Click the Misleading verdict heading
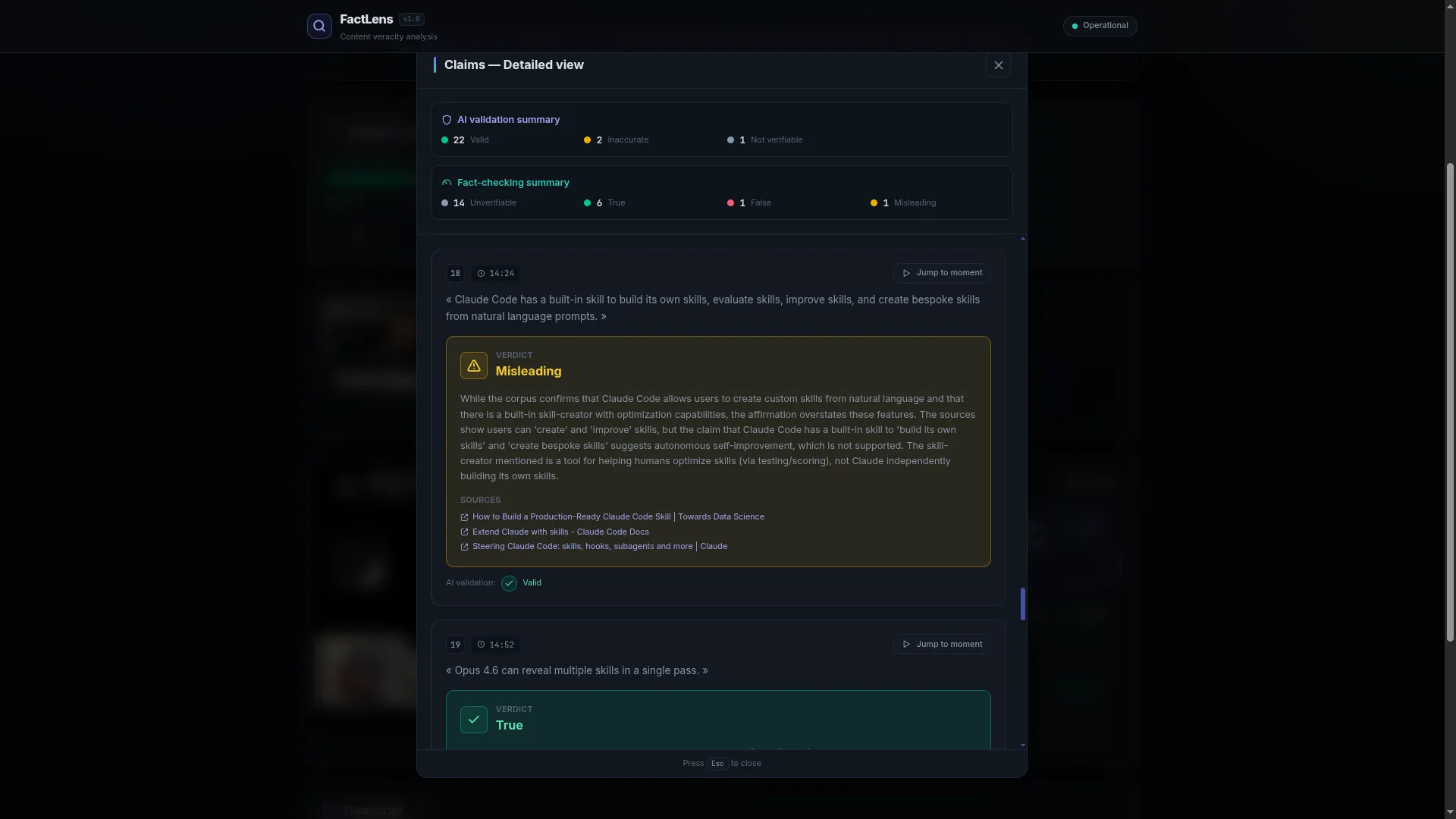This screenshot has height=819, width=1456. pos(529,372)
